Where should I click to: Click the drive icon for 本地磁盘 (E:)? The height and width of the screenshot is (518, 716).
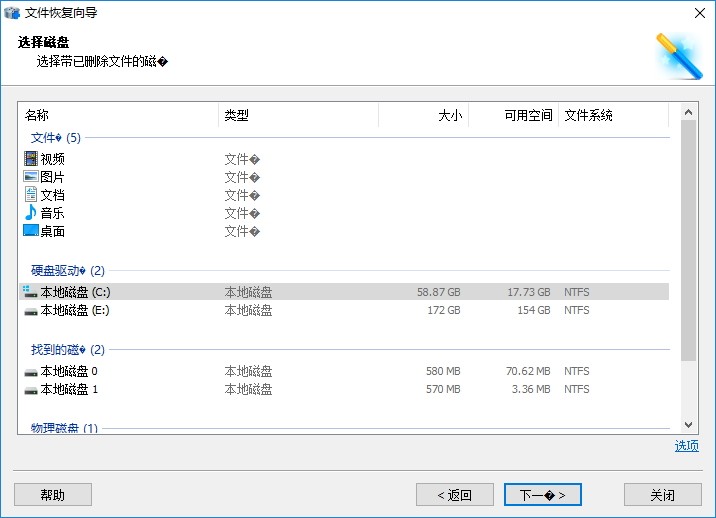[31, 312]
